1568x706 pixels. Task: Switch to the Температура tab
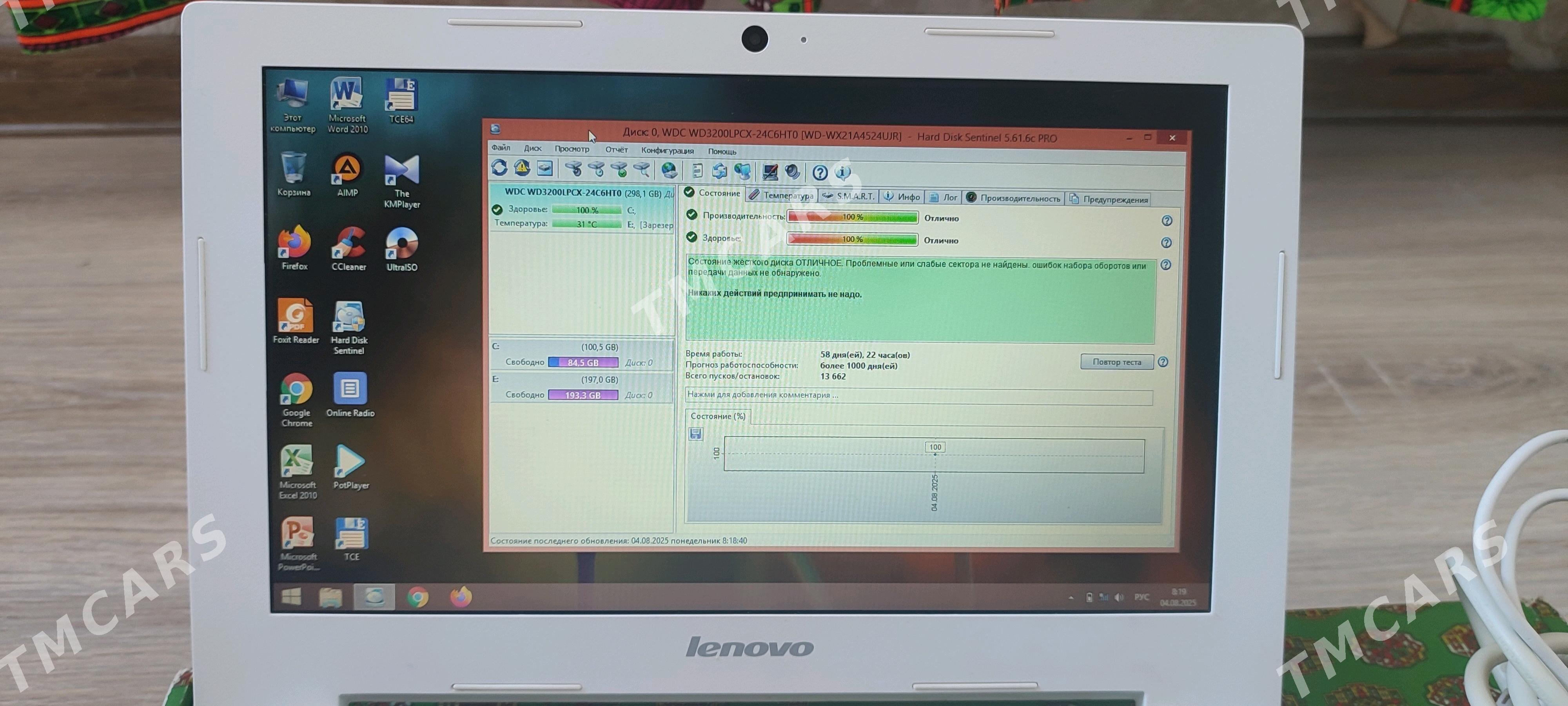(781, 195)
